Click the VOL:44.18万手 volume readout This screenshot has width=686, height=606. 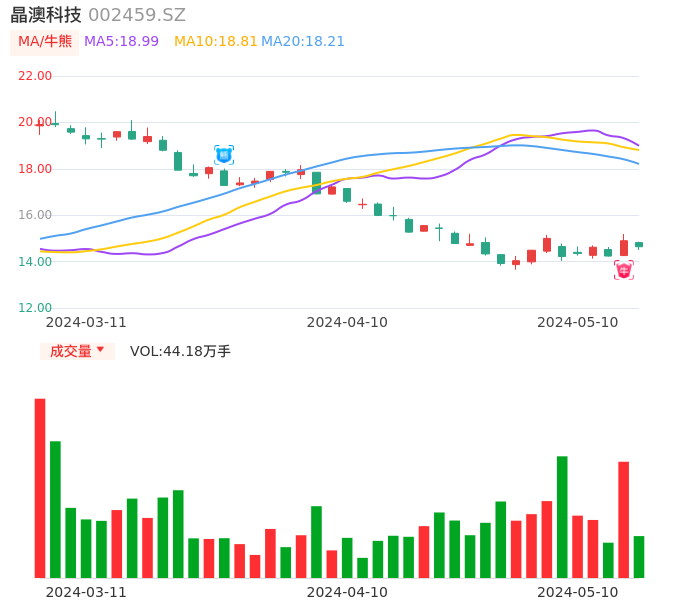180,351
